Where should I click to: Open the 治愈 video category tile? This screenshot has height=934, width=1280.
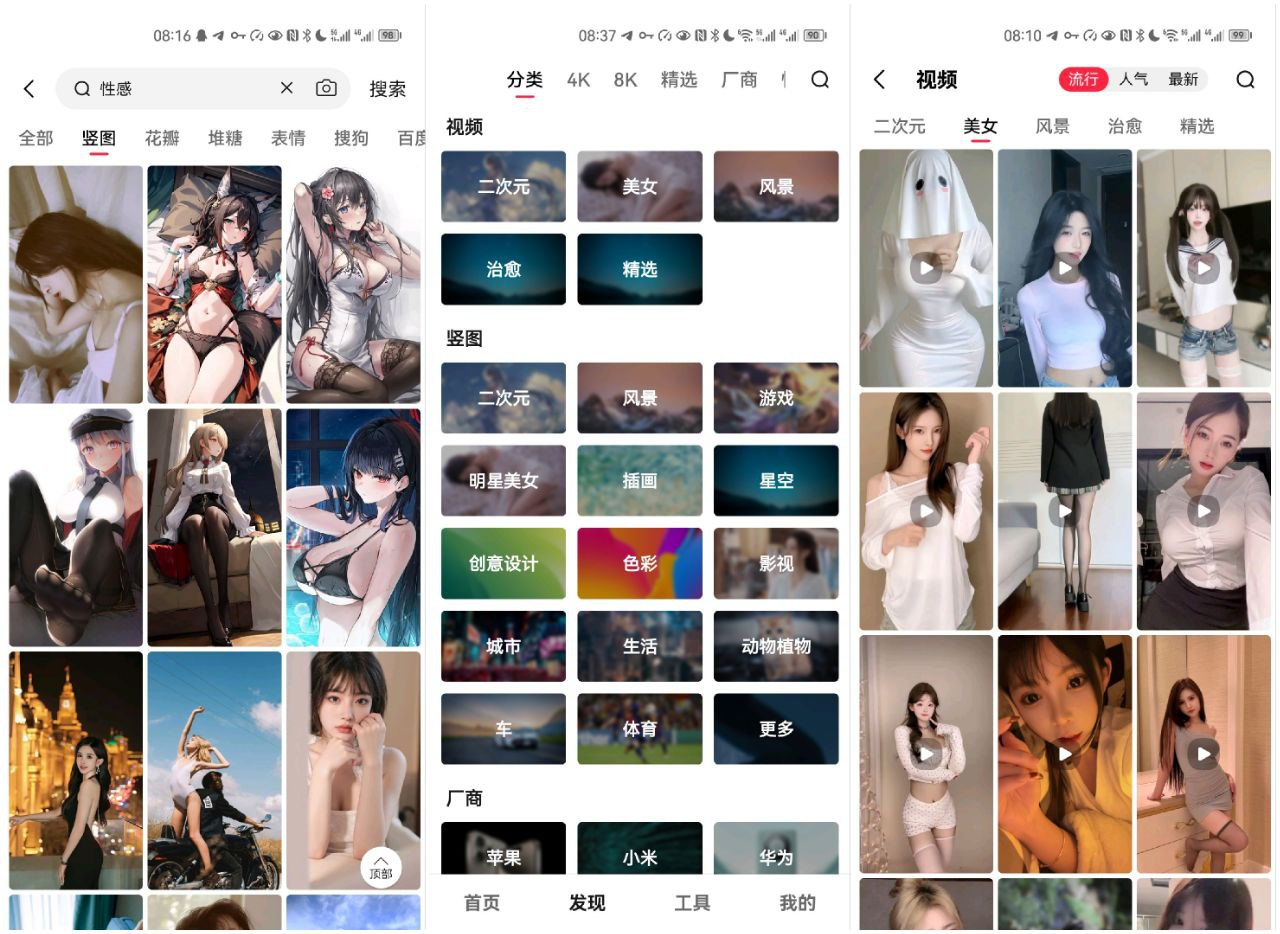tap(504, 269)
